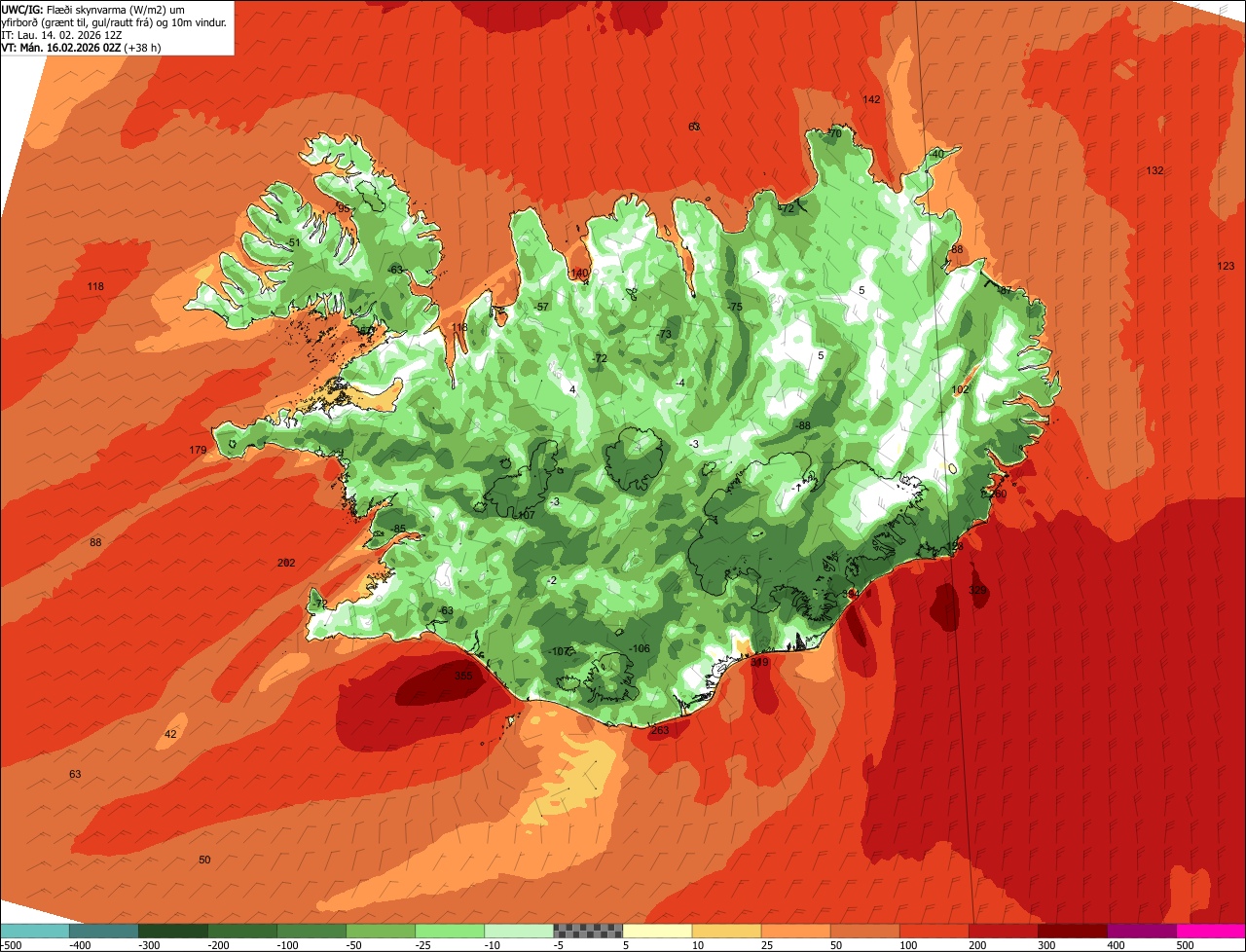This screenshot has height=952, width=1246.
Task: Click the flux value -57 on the map
Action: (x=542, y=307)
